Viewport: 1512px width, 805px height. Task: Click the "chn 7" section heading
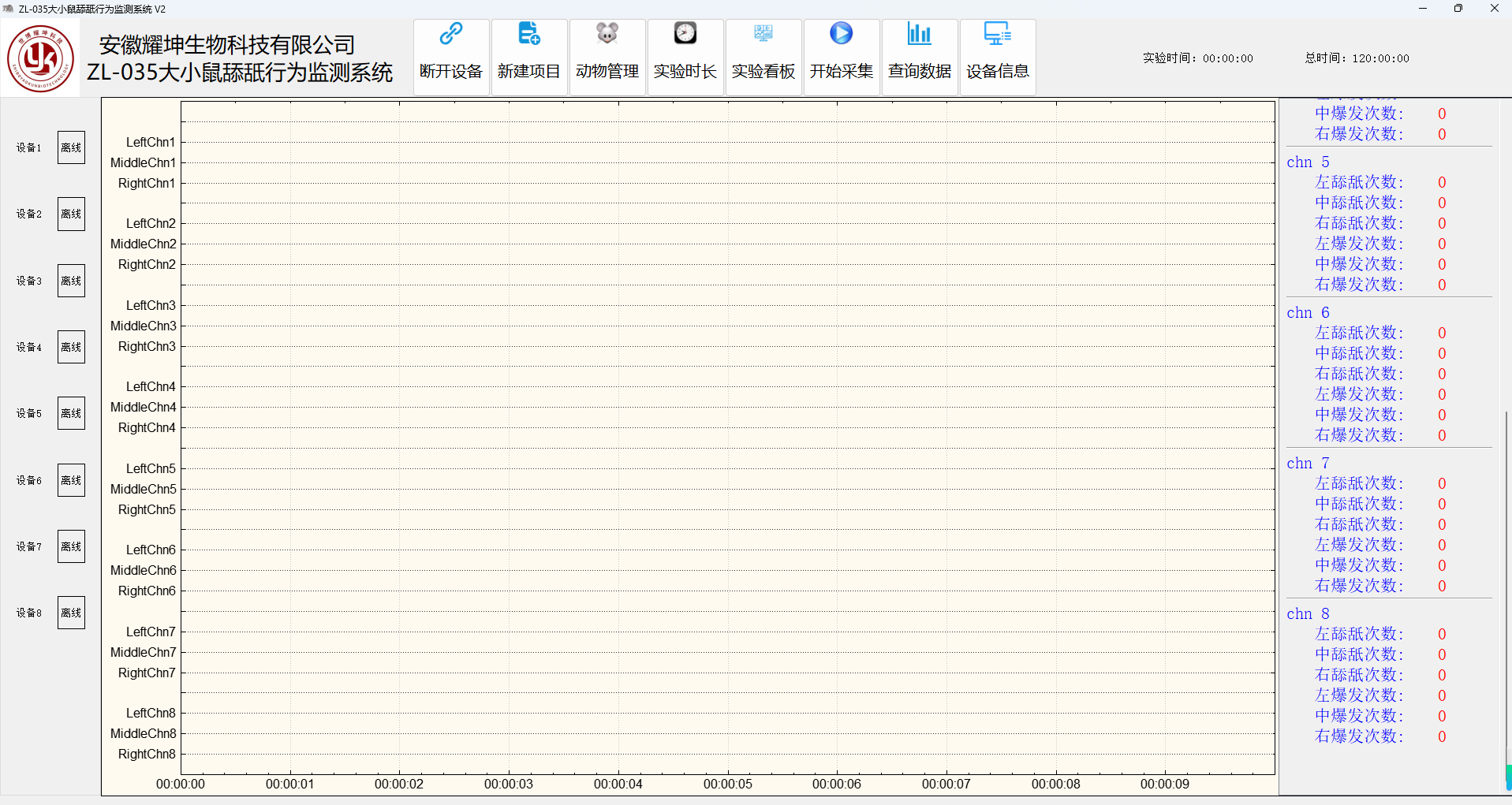(x=1308, y=464)
